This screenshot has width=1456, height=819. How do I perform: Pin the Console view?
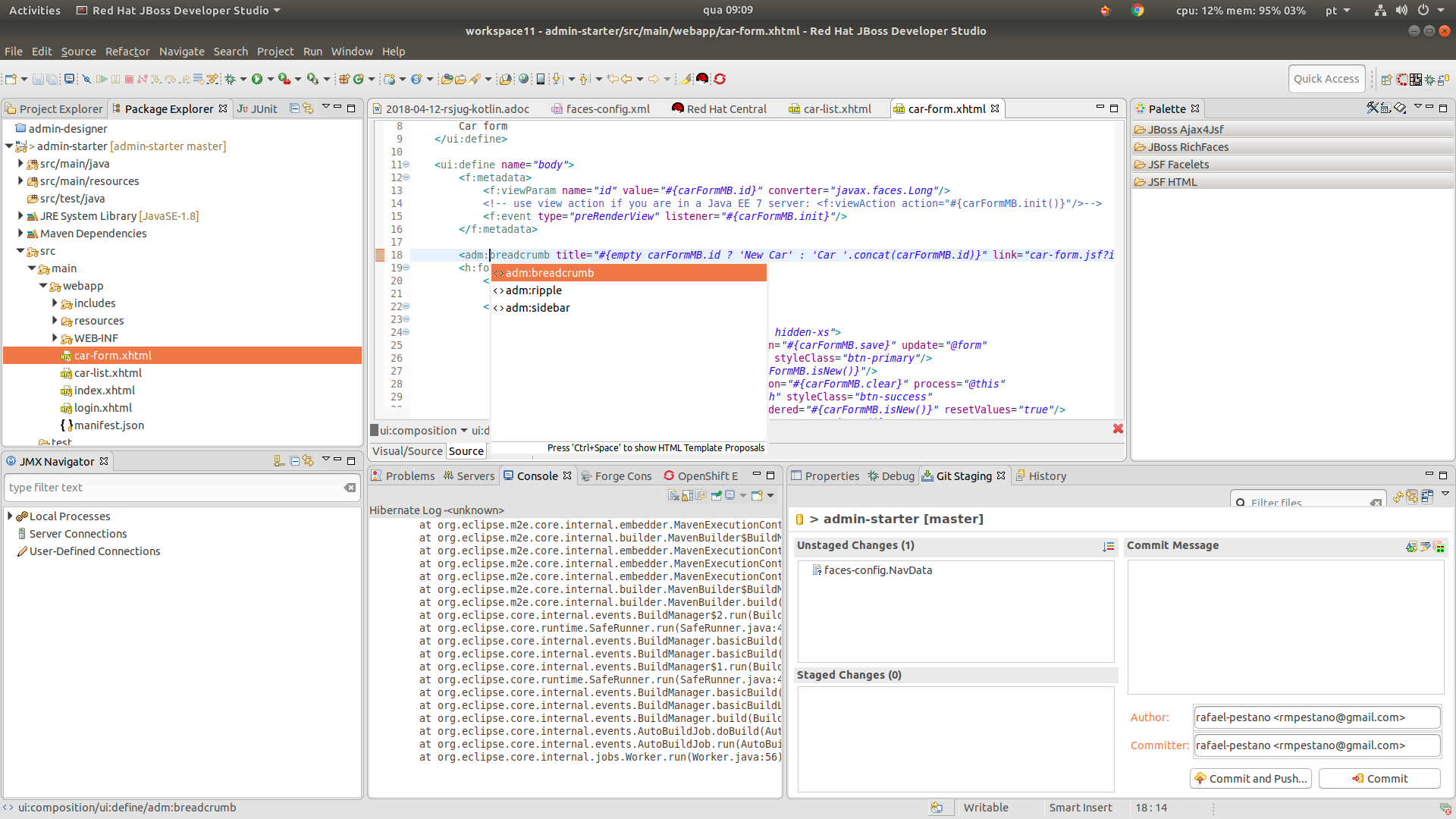pos(716,494)
